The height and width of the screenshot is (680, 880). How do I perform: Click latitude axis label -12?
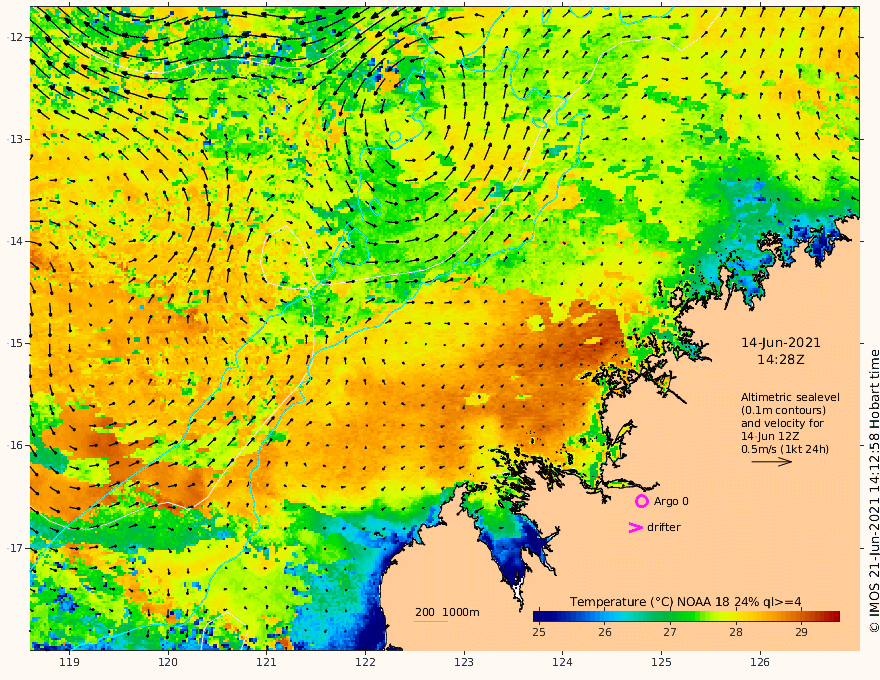[15, 37]
